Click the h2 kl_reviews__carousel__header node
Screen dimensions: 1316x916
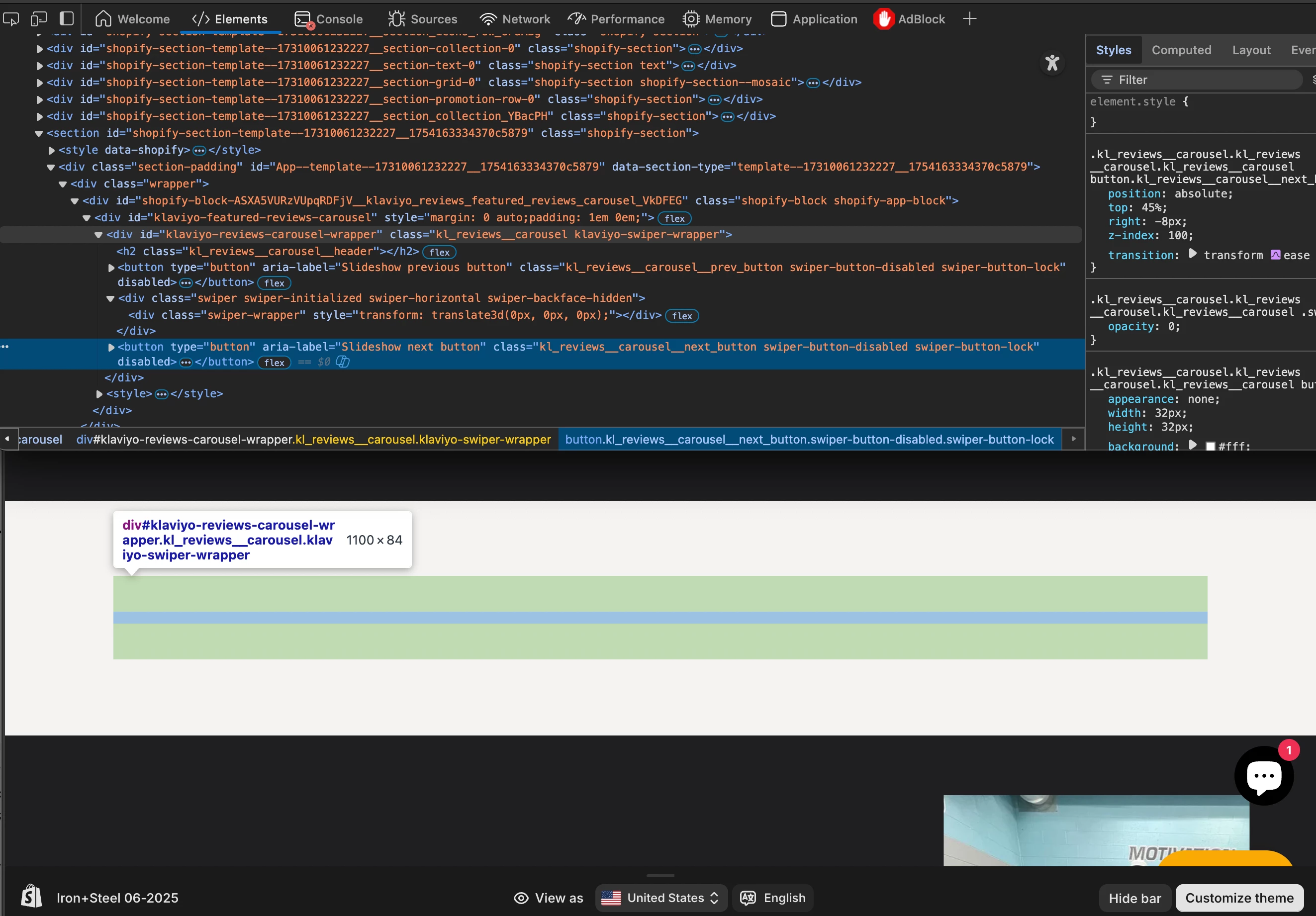tap(268, 252)
